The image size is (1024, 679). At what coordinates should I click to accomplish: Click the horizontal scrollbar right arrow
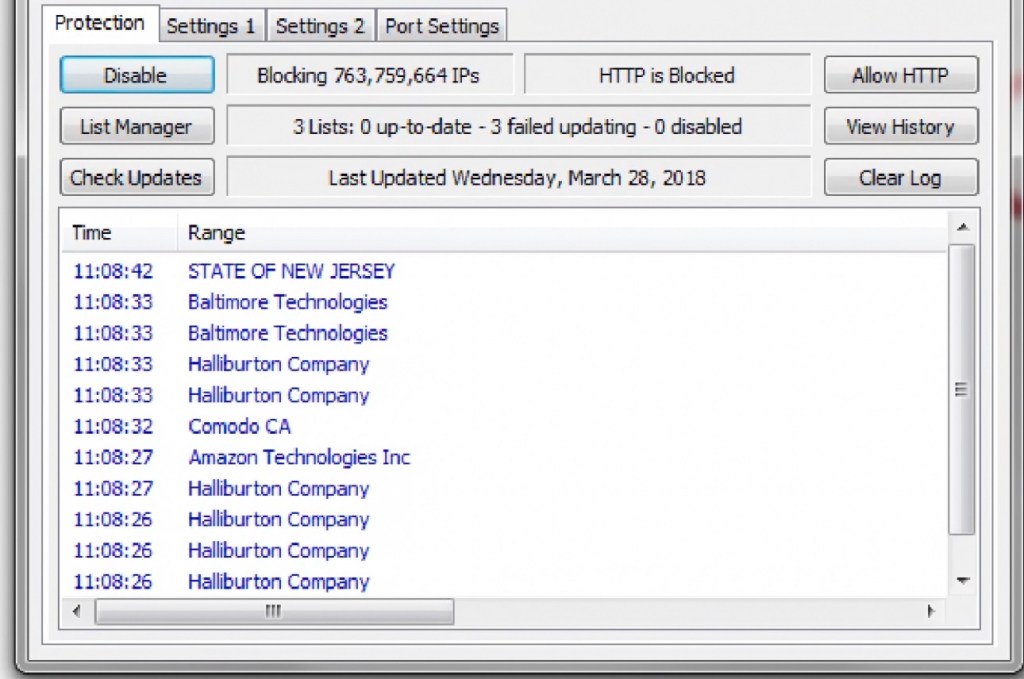click(931, 611)
